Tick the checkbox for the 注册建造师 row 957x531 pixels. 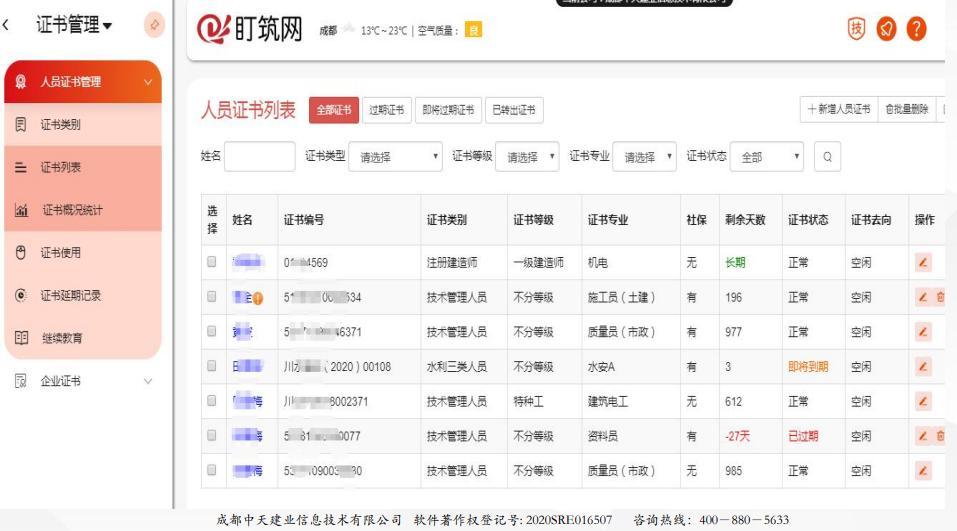[x=212, y=263]
